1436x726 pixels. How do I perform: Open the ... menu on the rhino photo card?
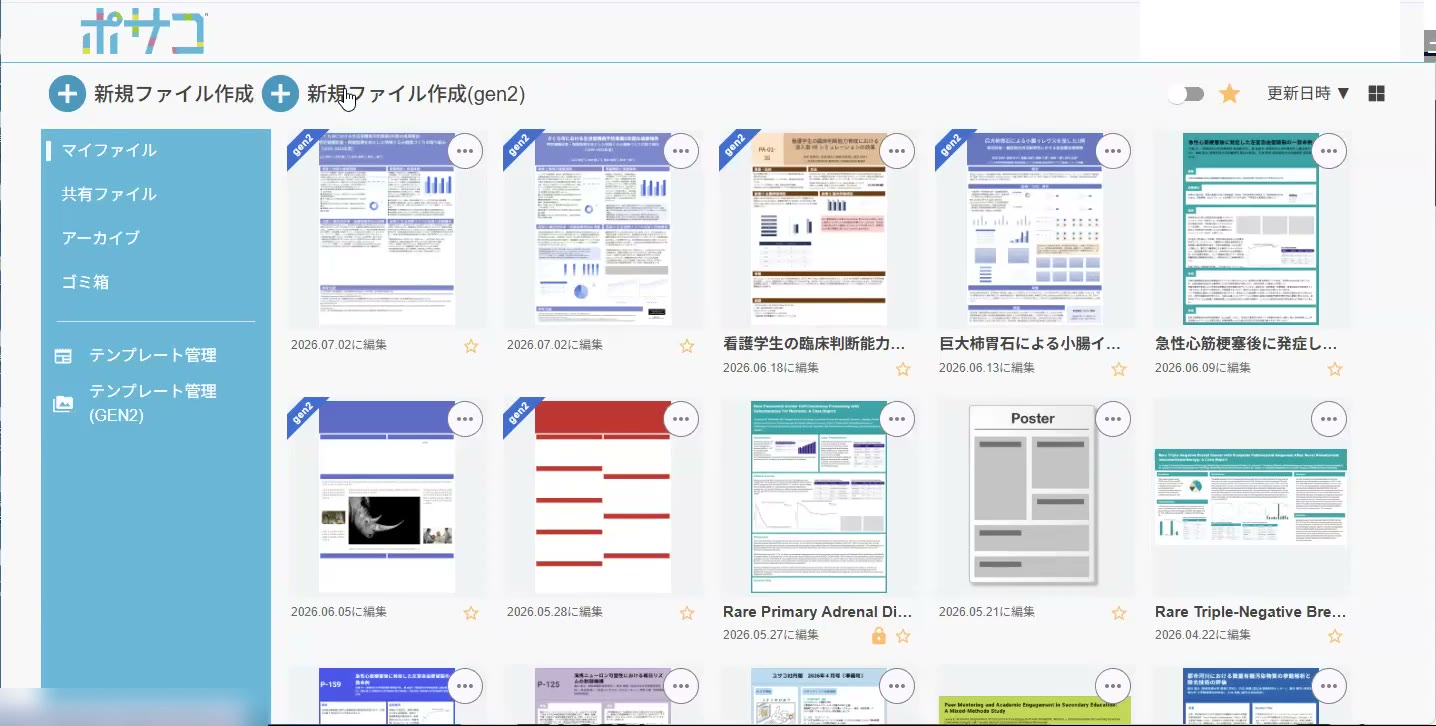point(465,419)
